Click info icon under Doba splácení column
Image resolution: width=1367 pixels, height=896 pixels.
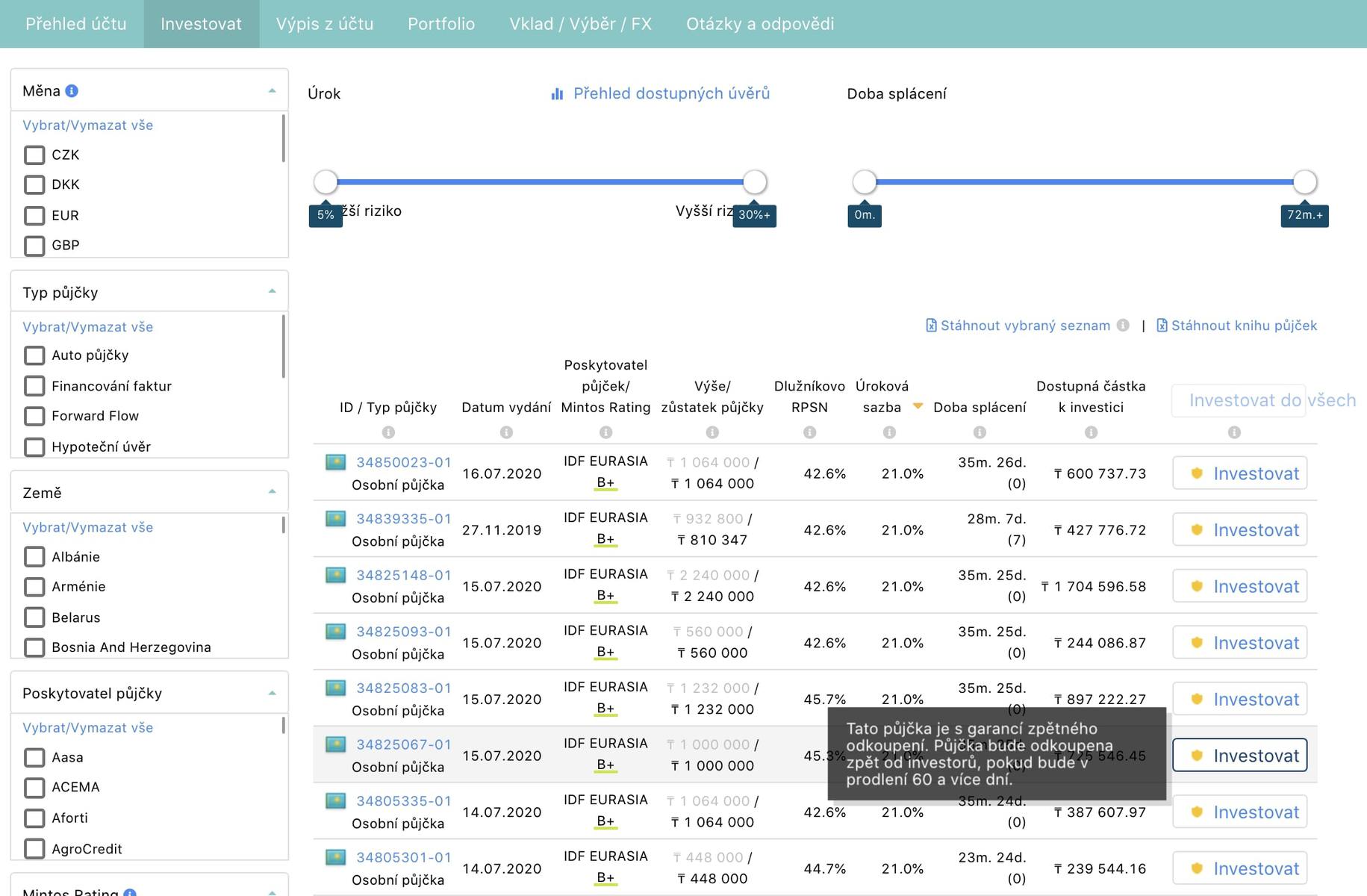click(x=980, y=432)
